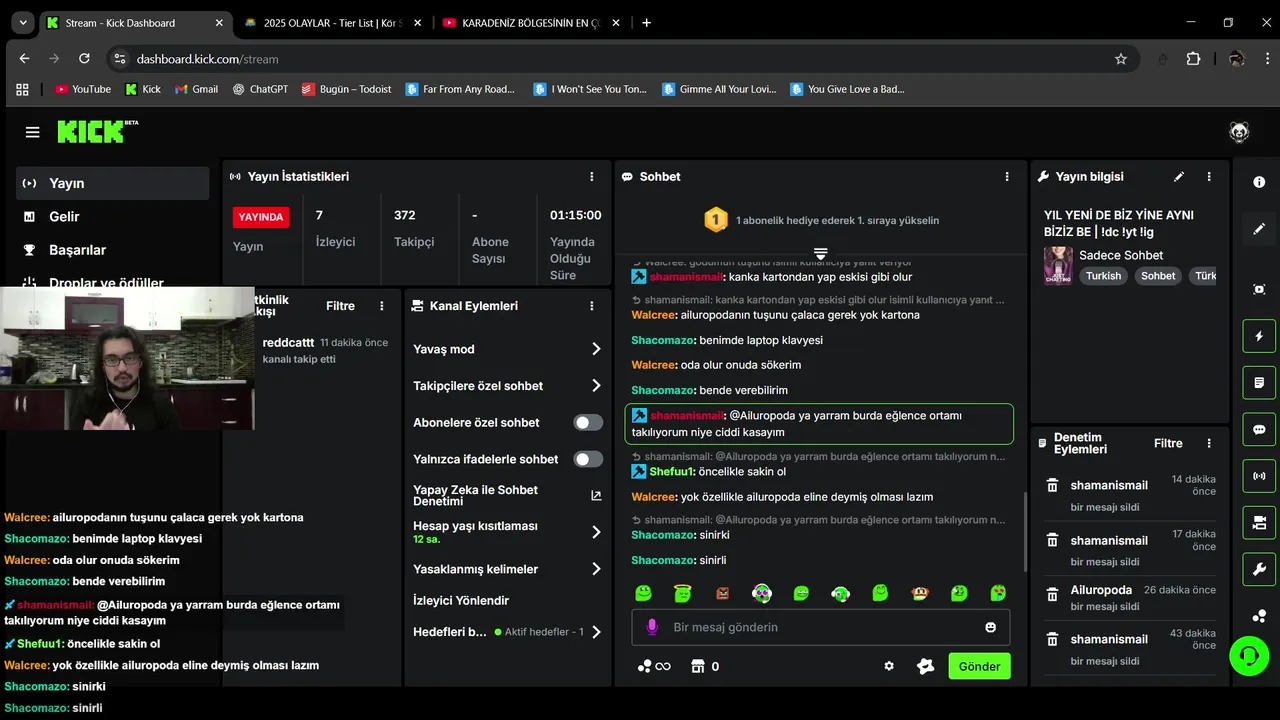
Task: Click the Sohbet chat scrollbar
Action: pyautogui.click(x=1024, y=534)
